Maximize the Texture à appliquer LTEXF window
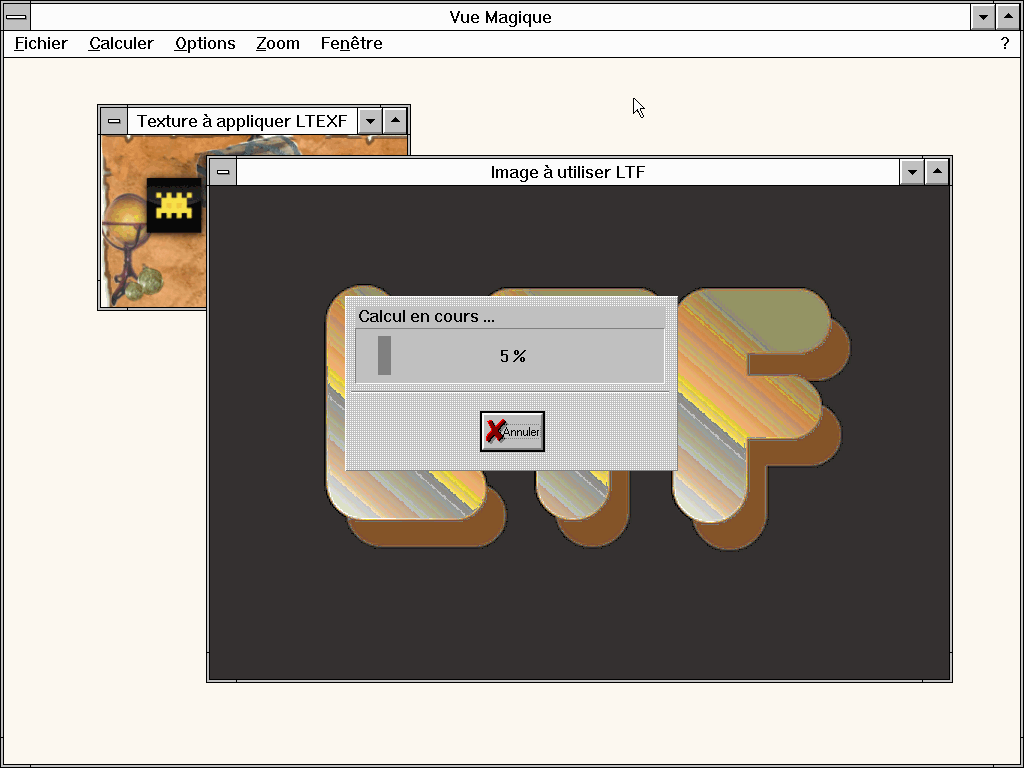Viewport: 1024px width, 768px height. pos(395,121)
